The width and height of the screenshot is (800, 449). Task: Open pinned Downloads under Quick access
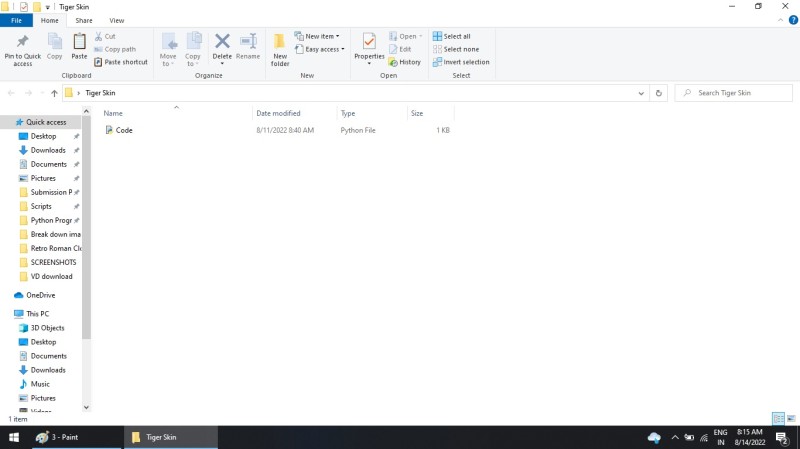48,150
